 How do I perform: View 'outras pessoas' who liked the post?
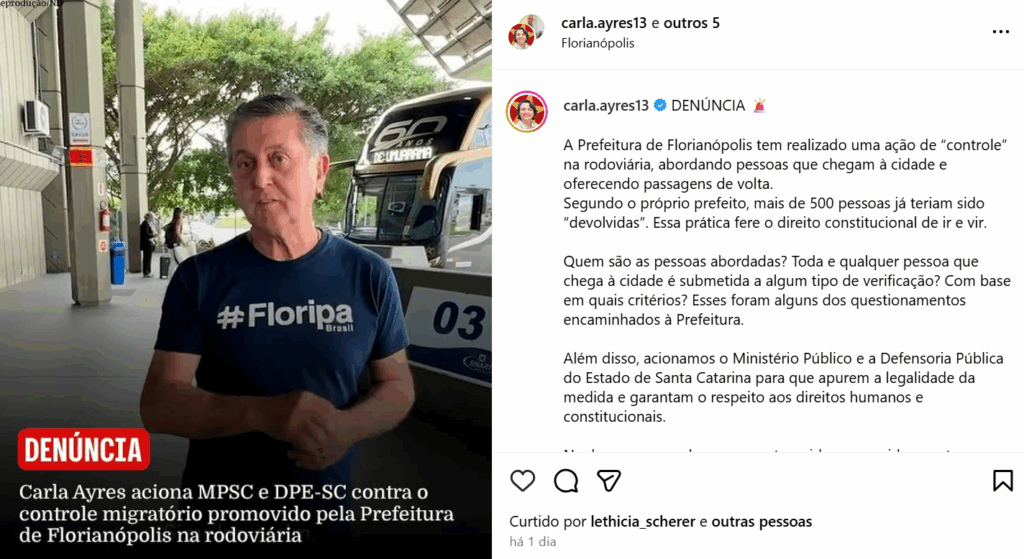[761, 522]
